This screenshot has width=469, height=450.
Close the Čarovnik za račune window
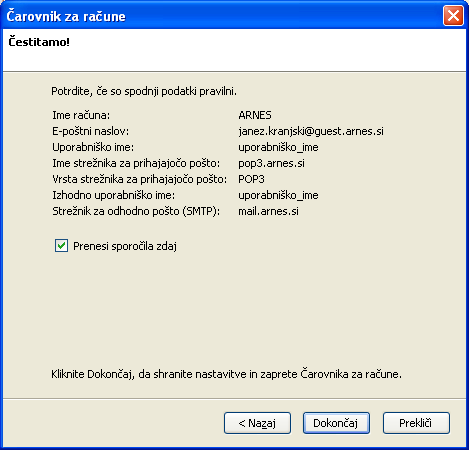click(453, 15)
